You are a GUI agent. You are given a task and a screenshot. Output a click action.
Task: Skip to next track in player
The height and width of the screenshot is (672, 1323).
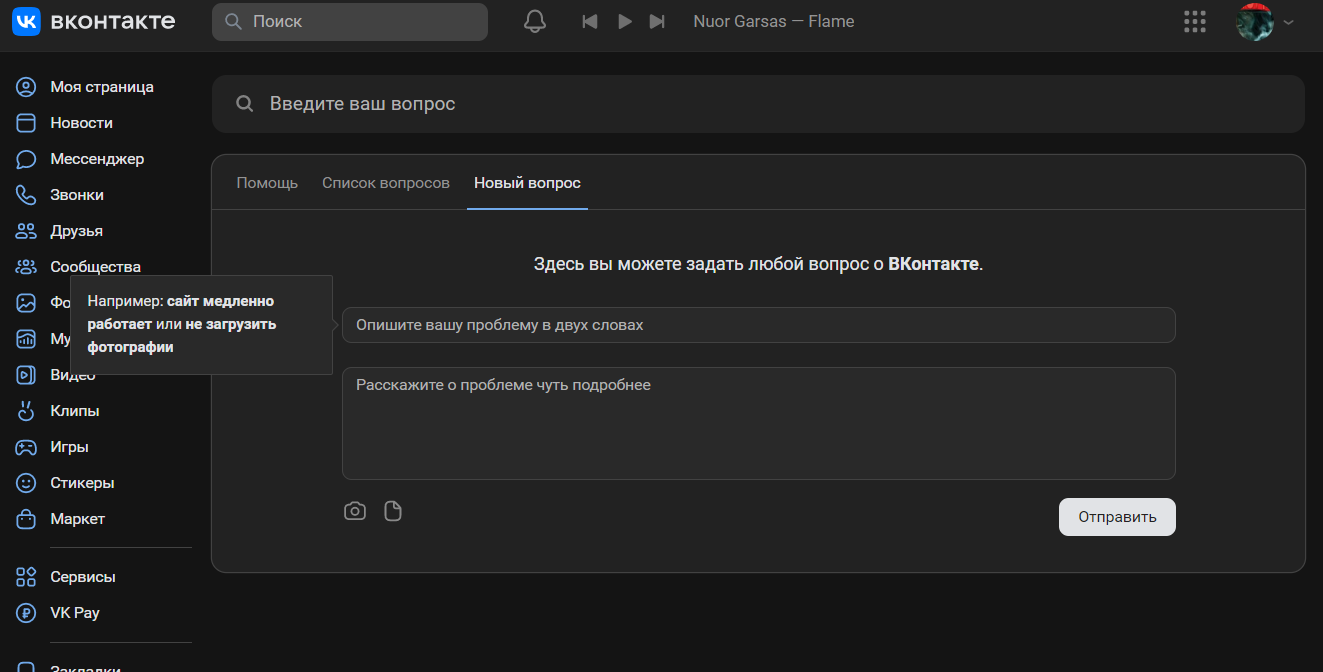tap(657, 21)
